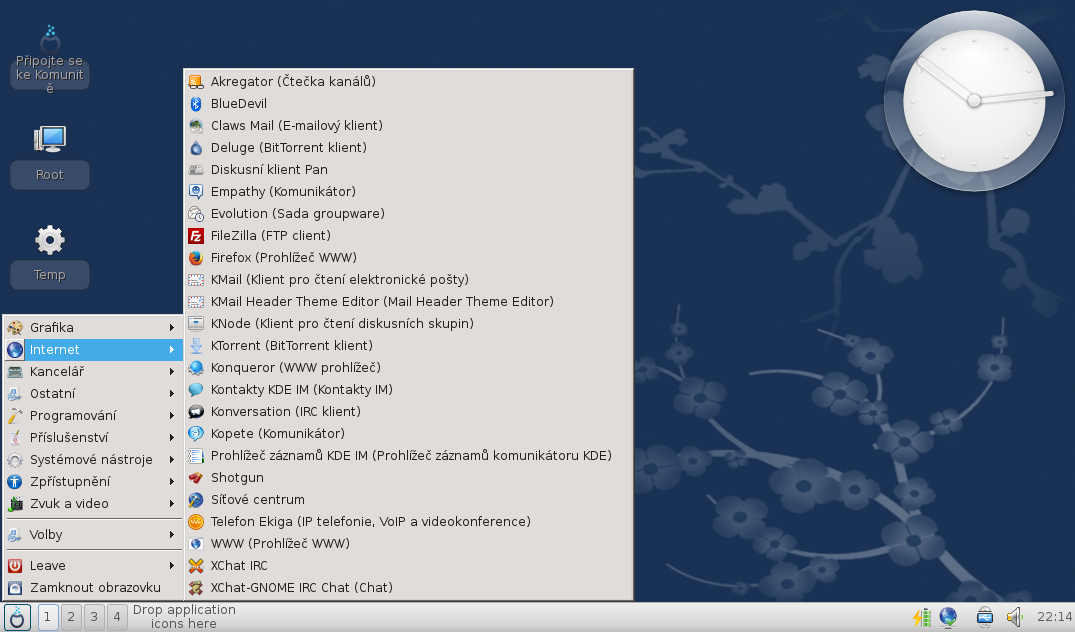Expand the Příslušenství submenu arrow
Viewport: 1075px width, 632px height.
pos(171,437)
